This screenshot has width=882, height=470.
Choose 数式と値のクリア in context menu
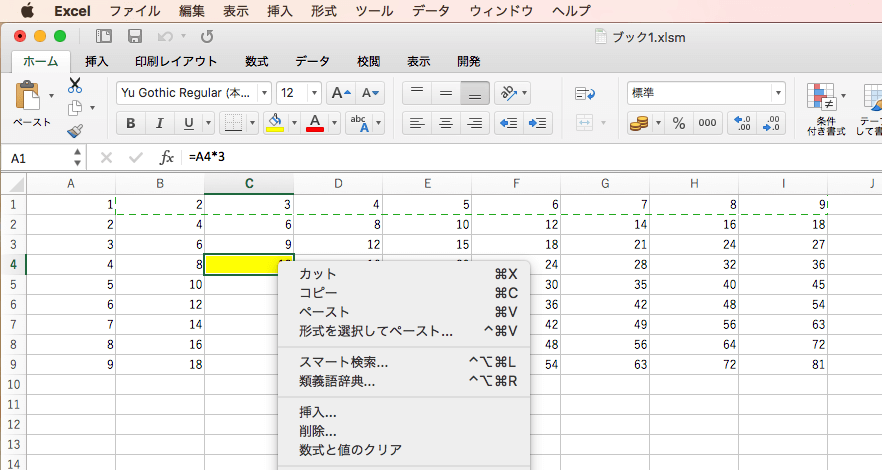tap(404, 450)
